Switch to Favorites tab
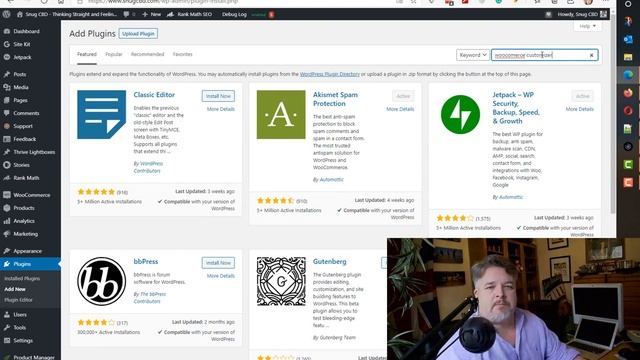The image size is (640, 360). click(182, 54)
